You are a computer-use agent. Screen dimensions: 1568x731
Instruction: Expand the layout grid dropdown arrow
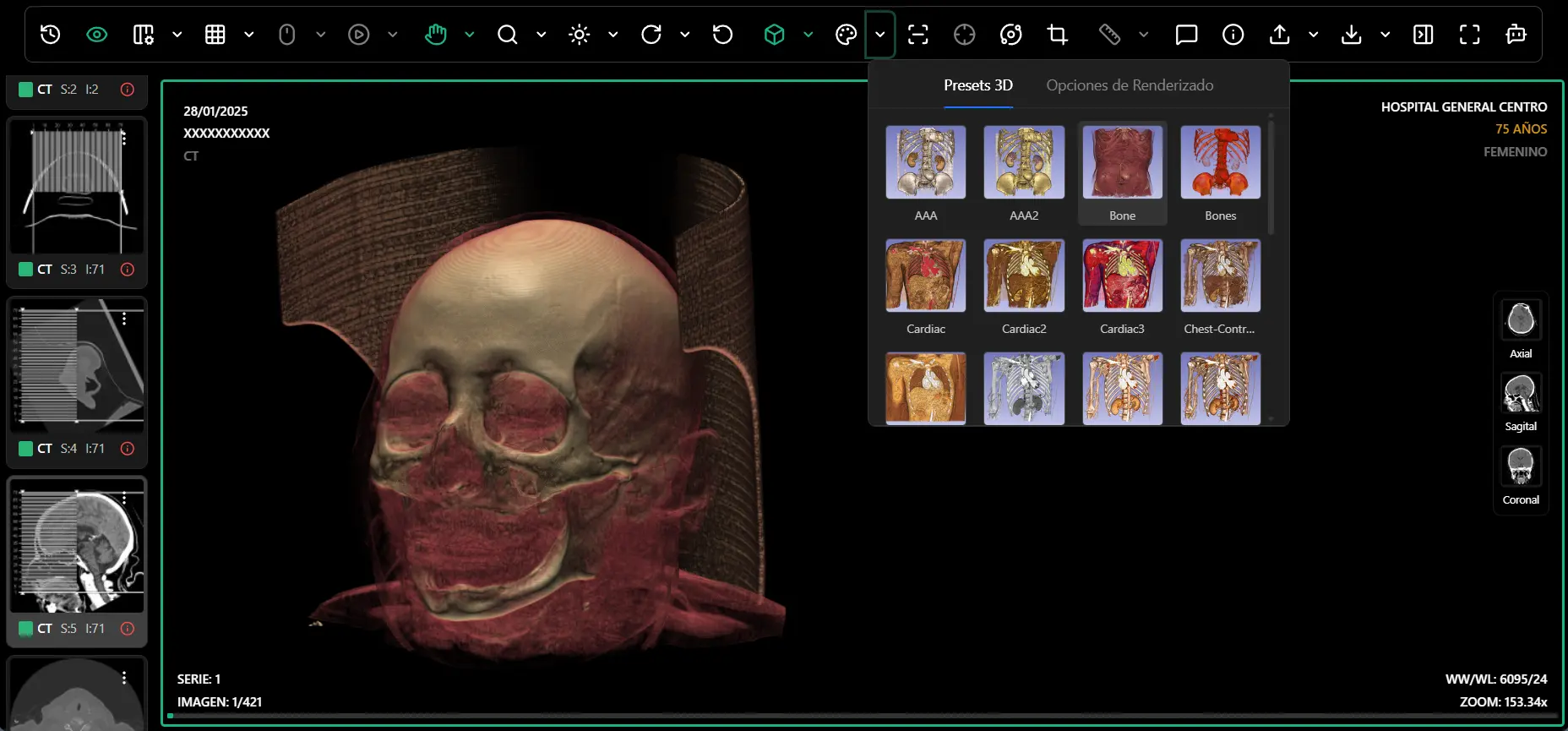coord(249,35)
